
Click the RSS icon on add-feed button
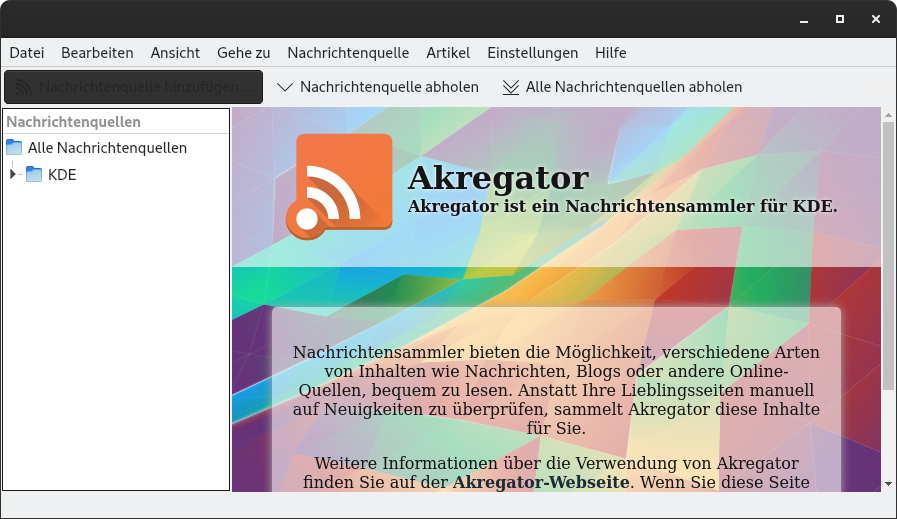(23, 87)
